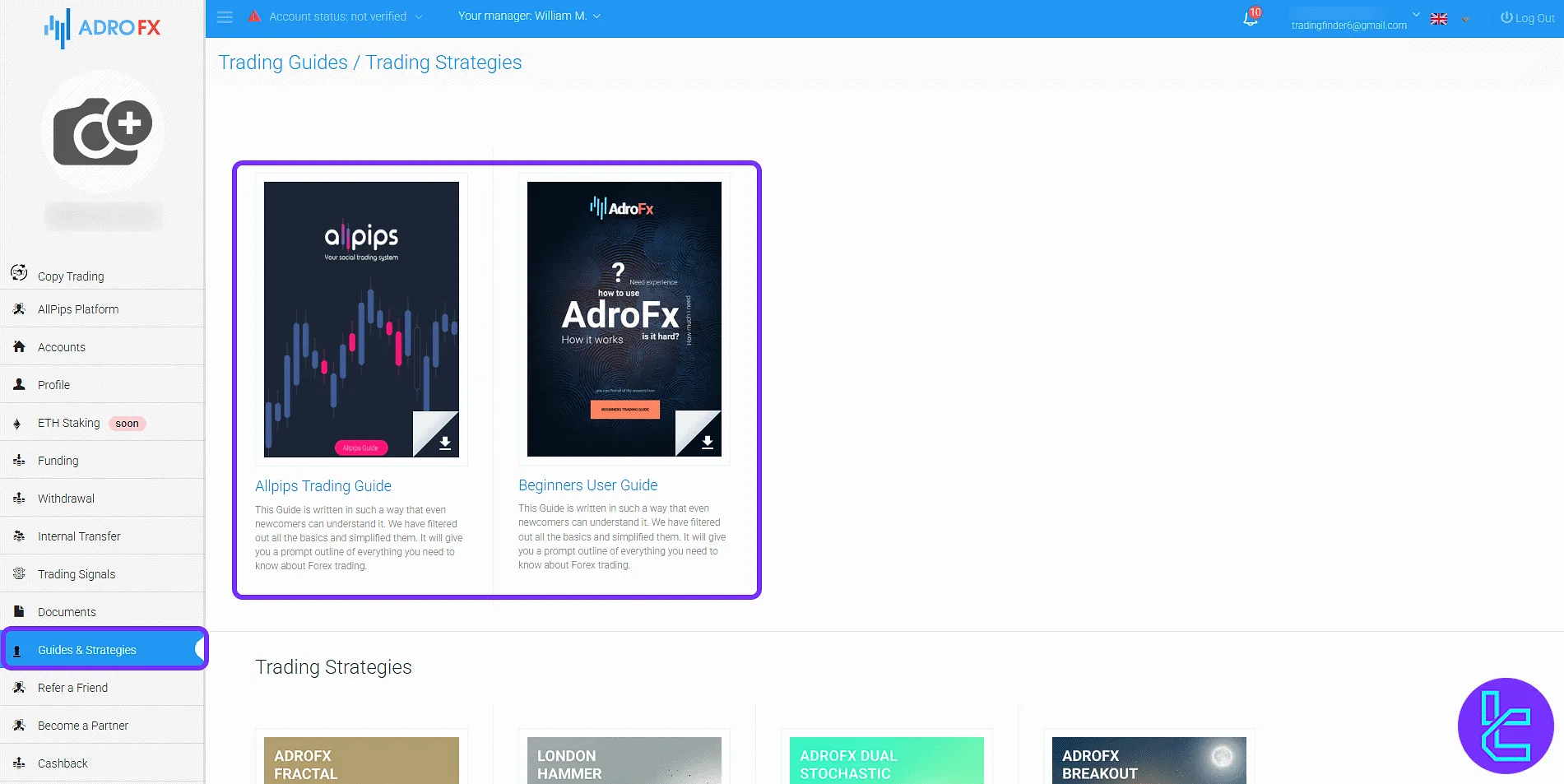
Task: Open the Beginners User Guide title link
Action: (x=588, y=485)
